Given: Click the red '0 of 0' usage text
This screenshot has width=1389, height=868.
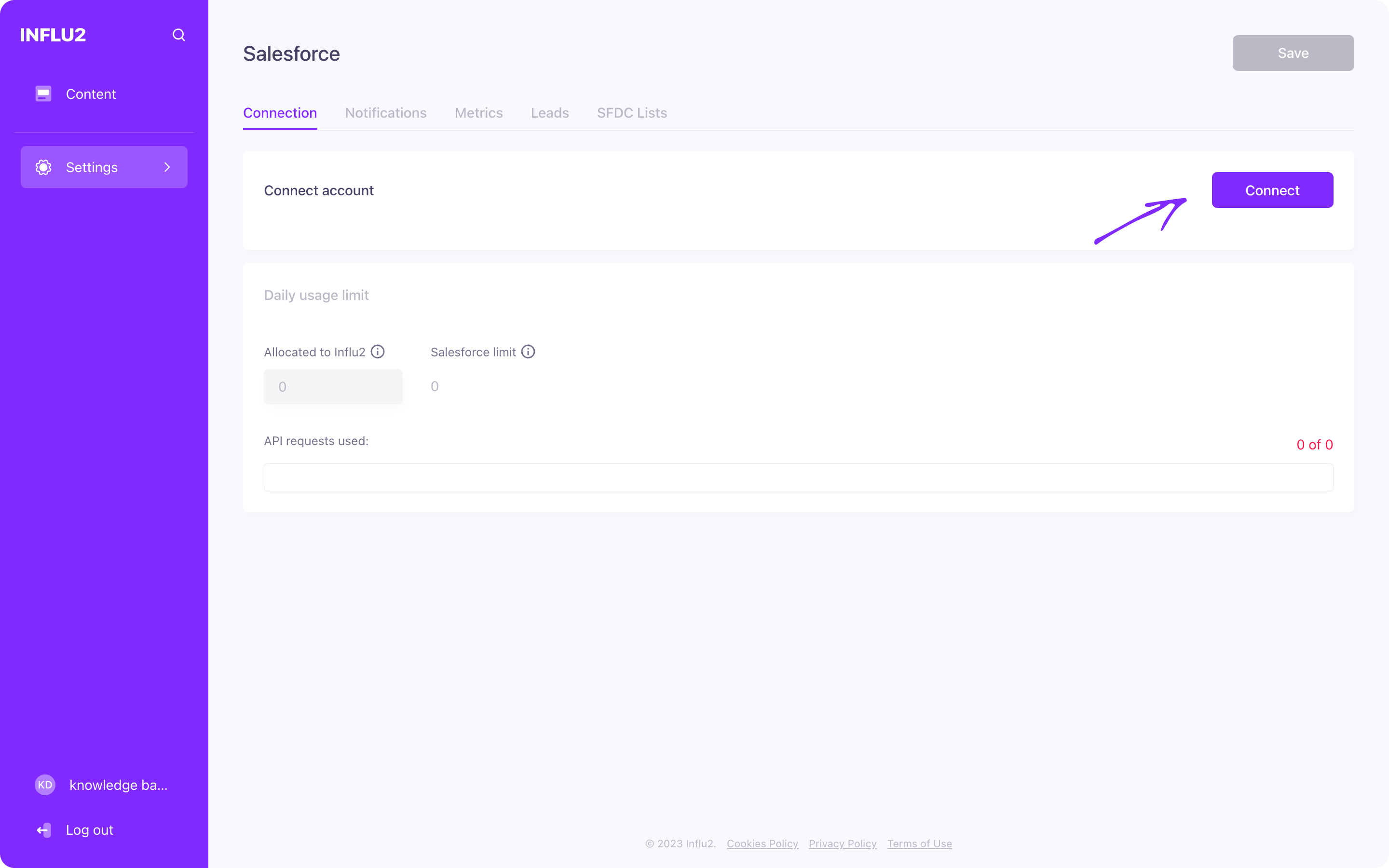Looking at the screenshot, I should (1314, 444).
